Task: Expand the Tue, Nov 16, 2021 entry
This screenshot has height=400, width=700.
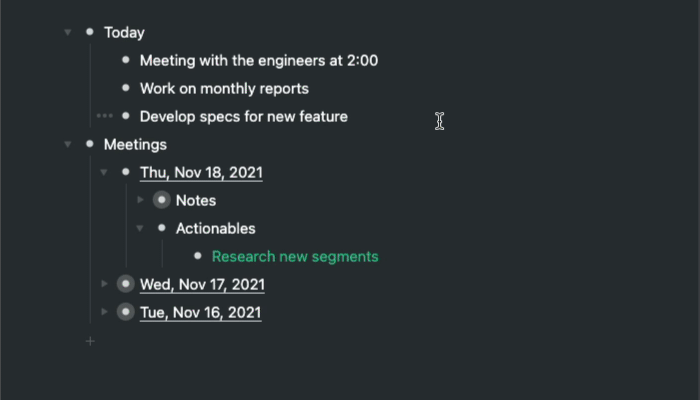Action: click(104, 312)
